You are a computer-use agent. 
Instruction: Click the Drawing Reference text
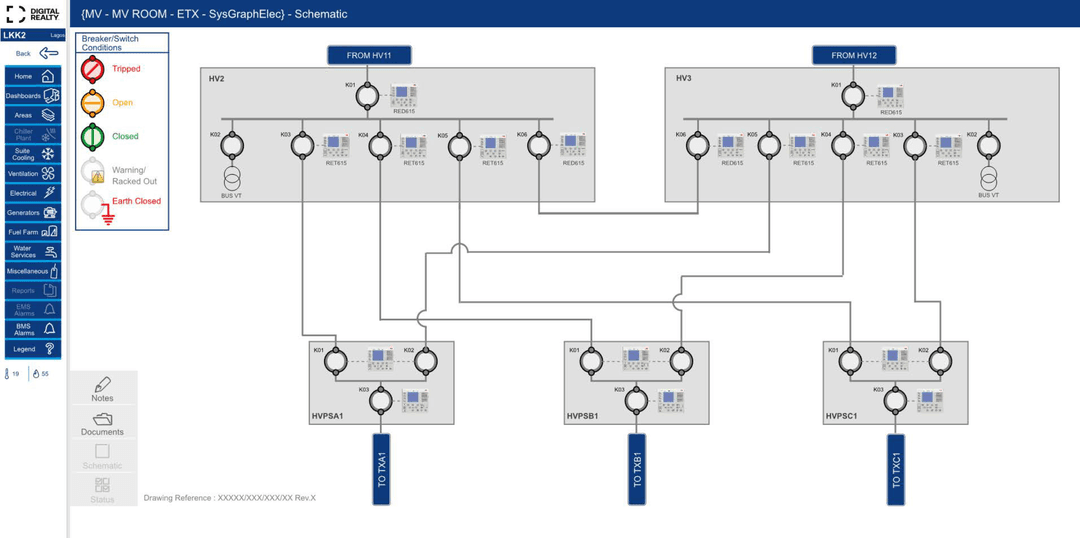(x=229, y=497)
